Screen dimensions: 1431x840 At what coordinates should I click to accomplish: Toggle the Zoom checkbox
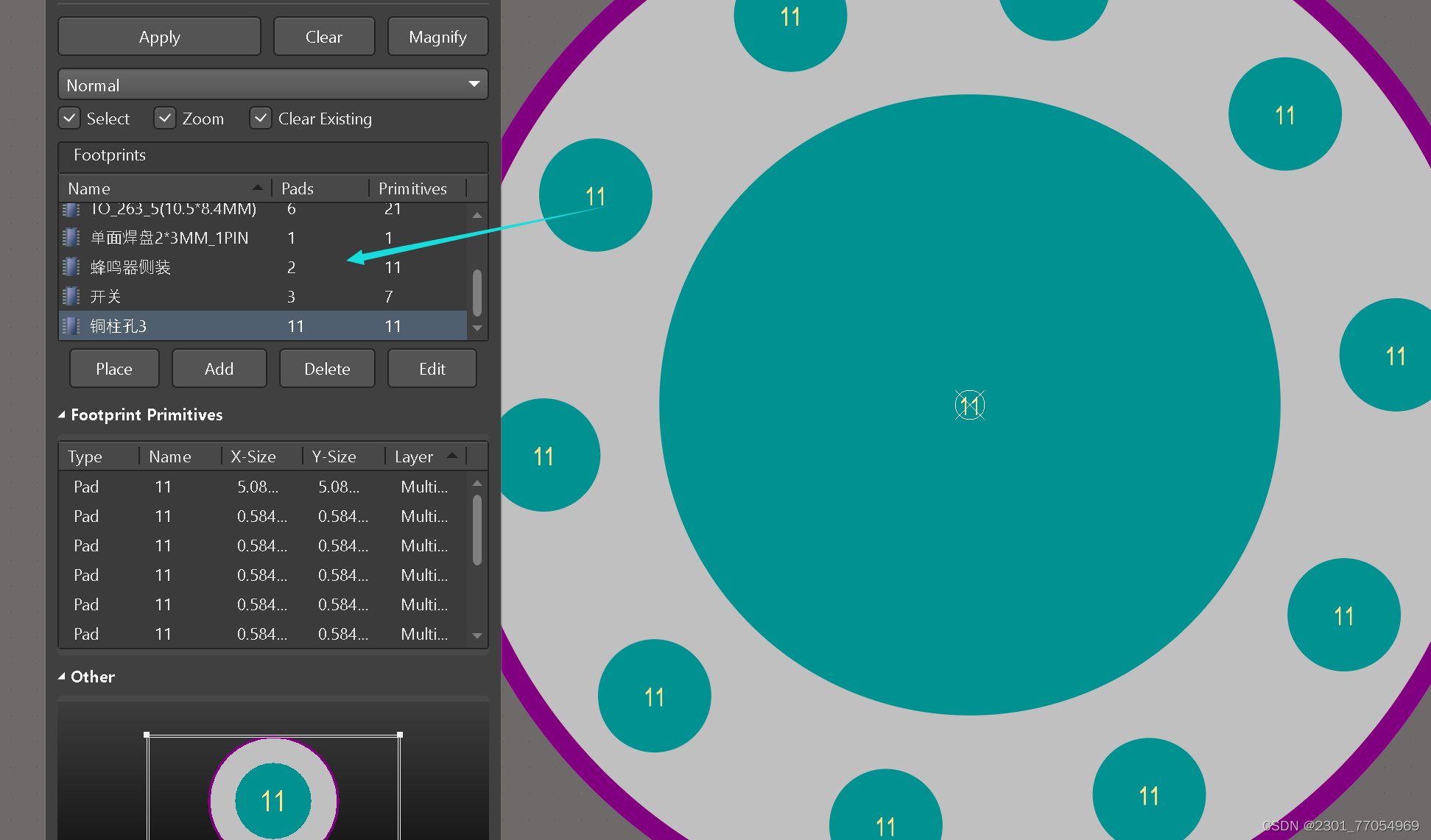point(165,119)
